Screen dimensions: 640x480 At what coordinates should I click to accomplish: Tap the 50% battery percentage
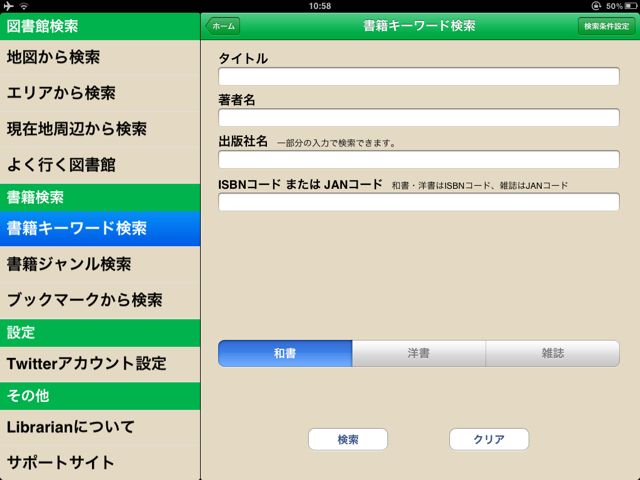(x=614, y=6)
